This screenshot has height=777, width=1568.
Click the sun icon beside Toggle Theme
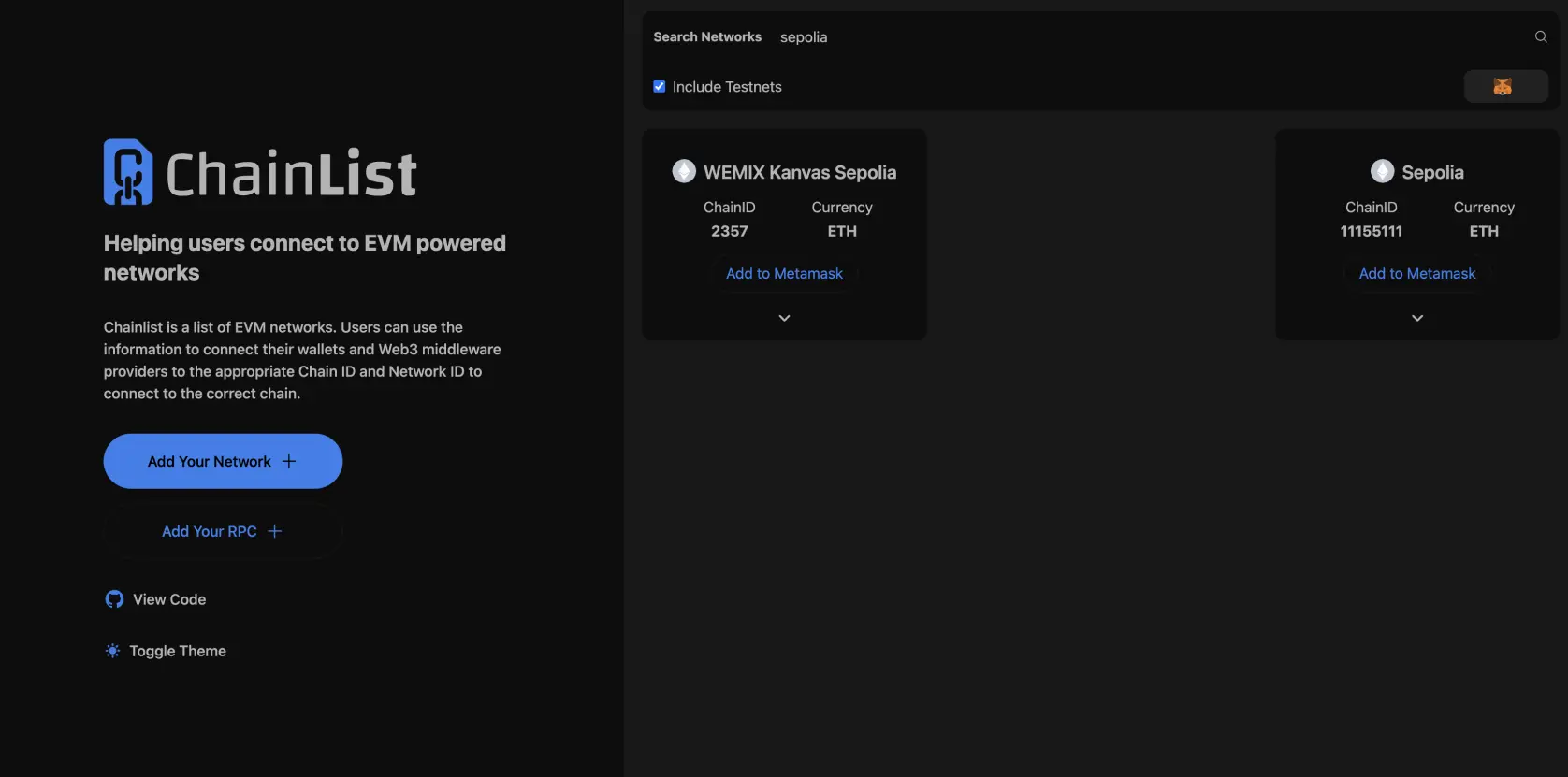[x=112, y=651]
